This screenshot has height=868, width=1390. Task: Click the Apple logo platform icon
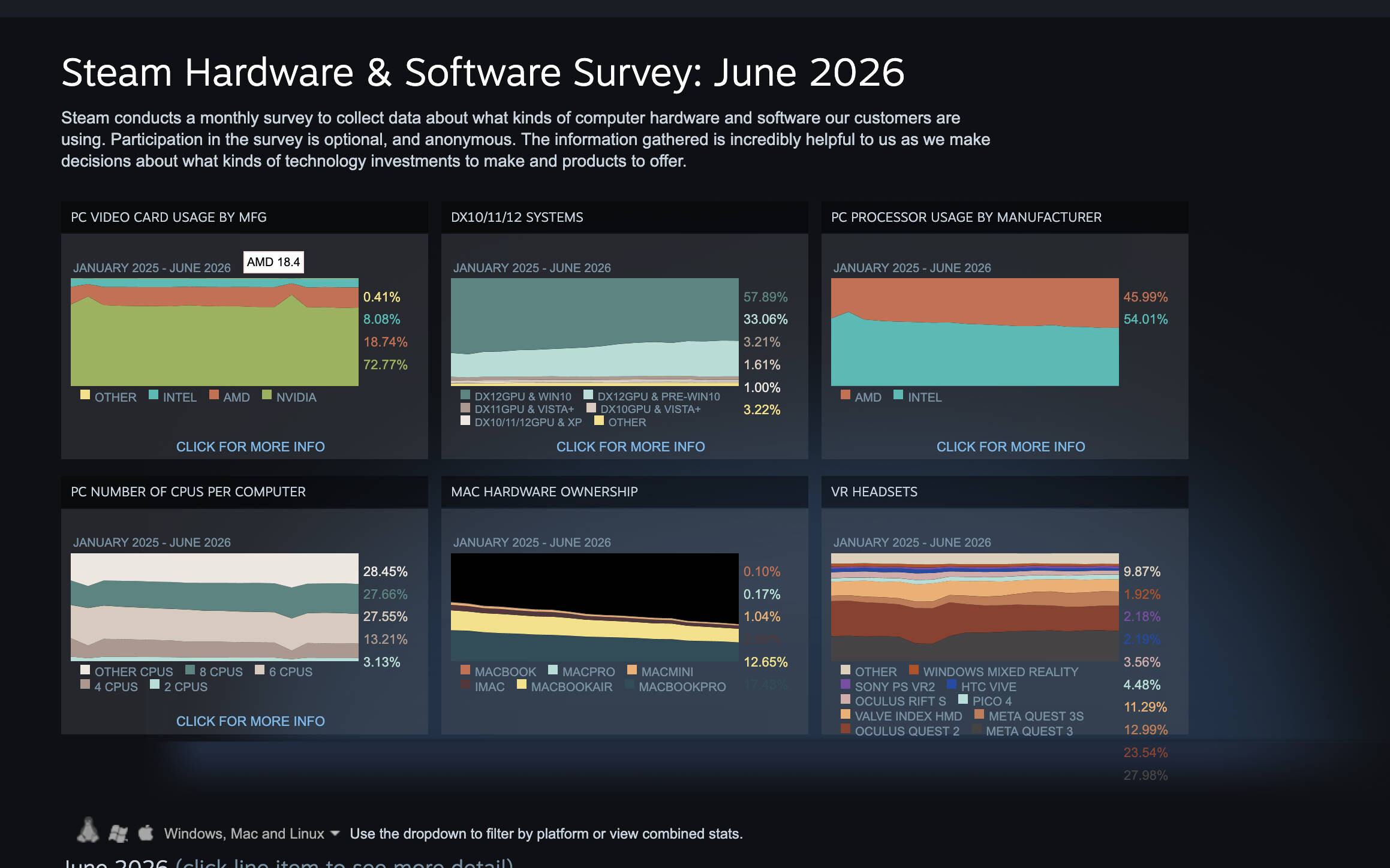146,833
